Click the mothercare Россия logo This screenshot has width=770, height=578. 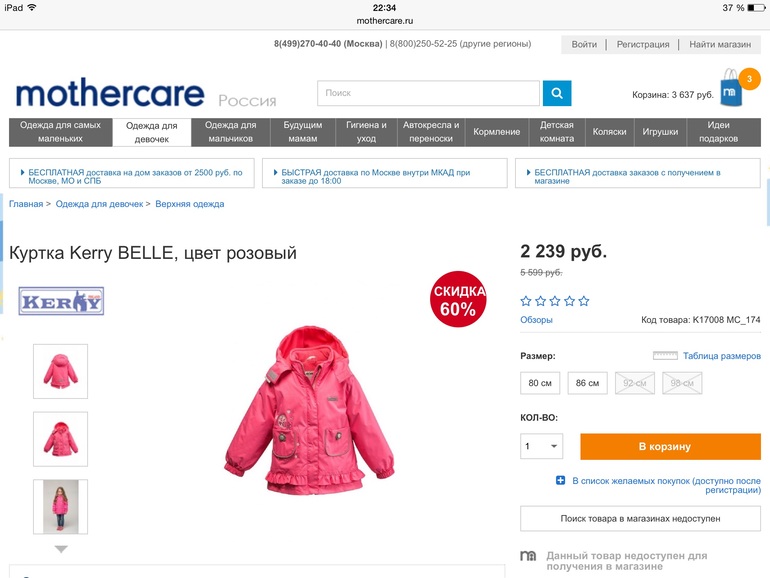pos(146,93)
